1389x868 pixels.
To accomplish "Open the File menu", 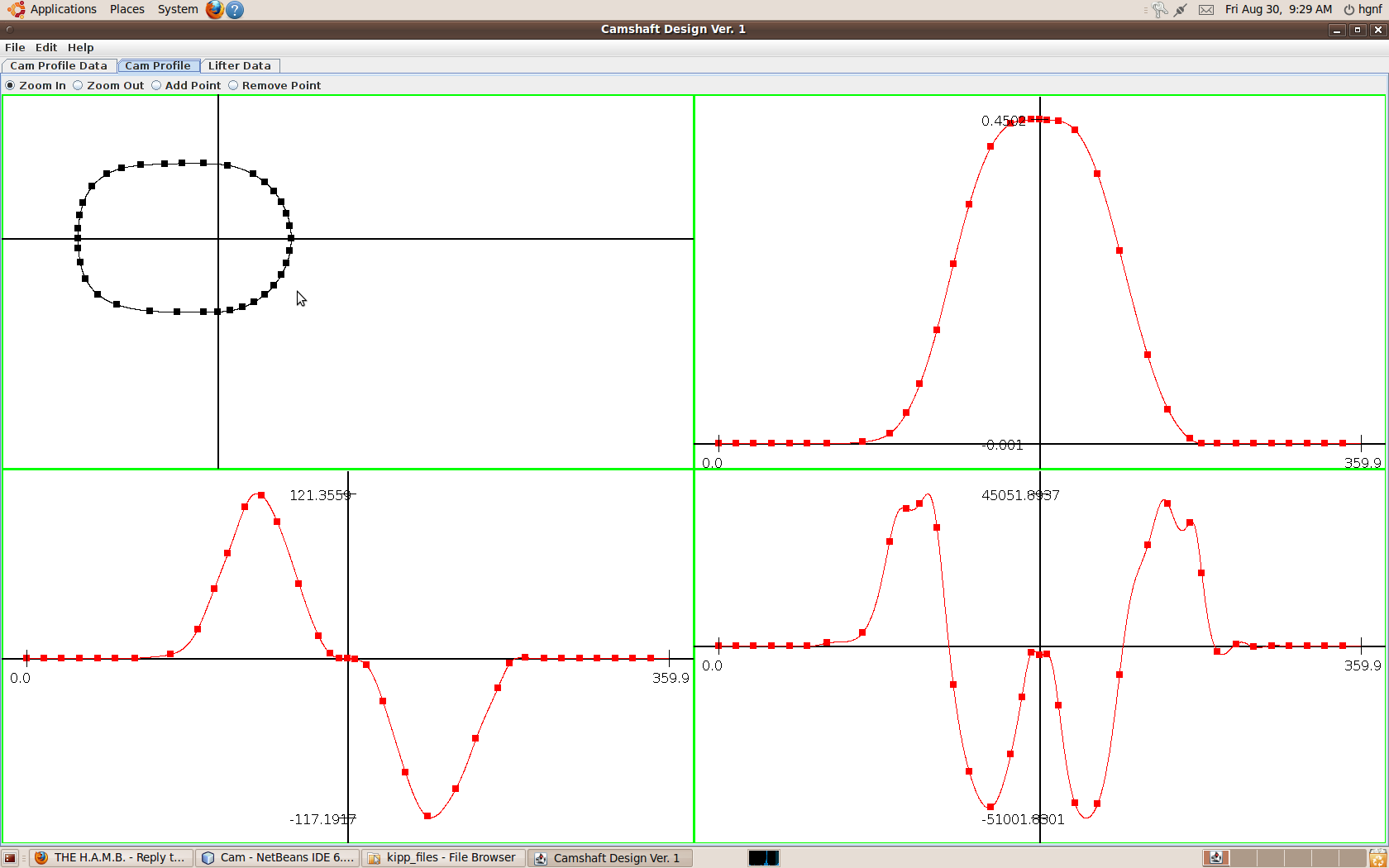I will (x=15, y=48).
